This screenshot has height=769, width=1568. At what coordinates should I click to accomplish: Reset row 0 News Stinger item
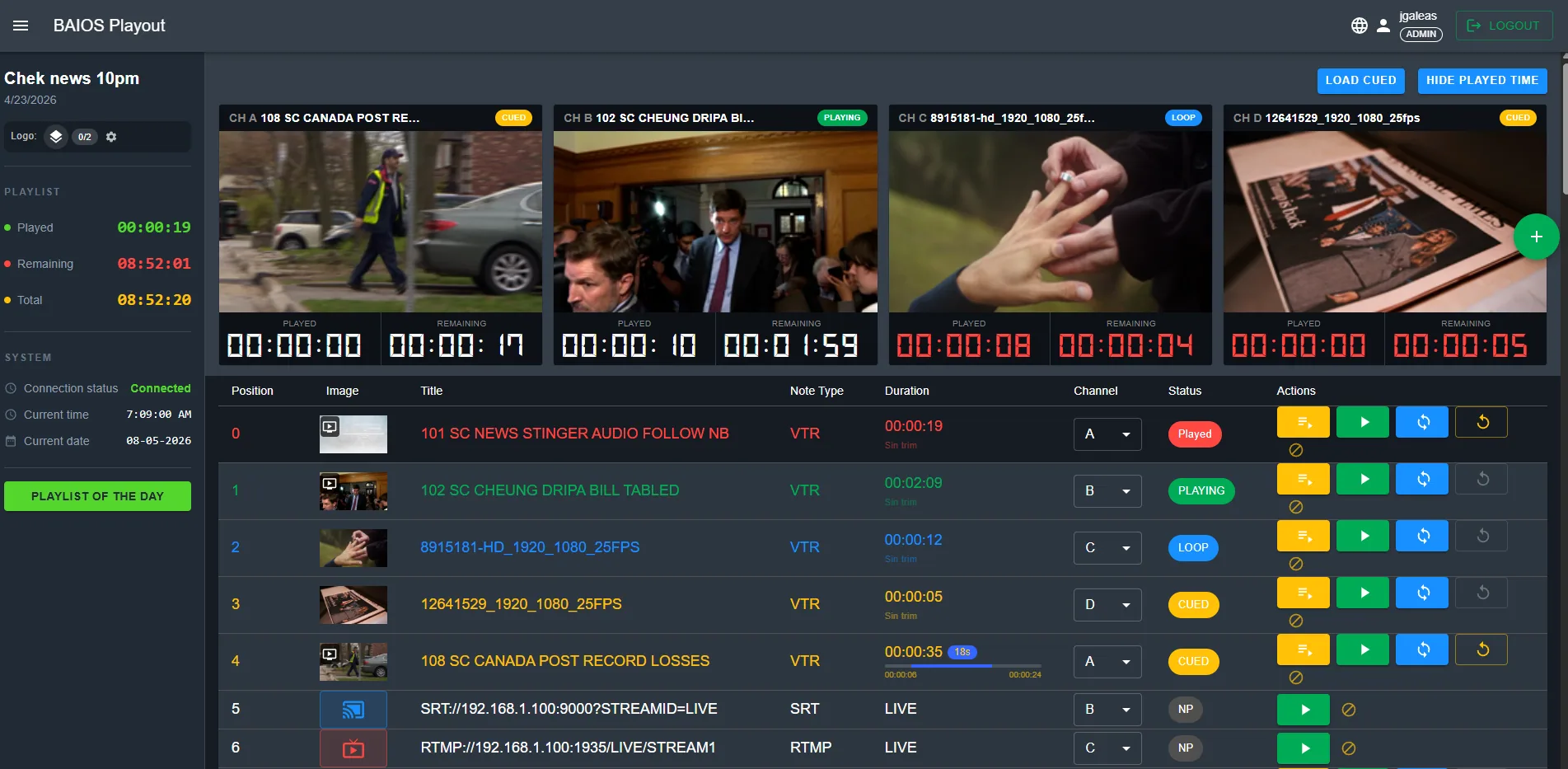[1481, 422]
